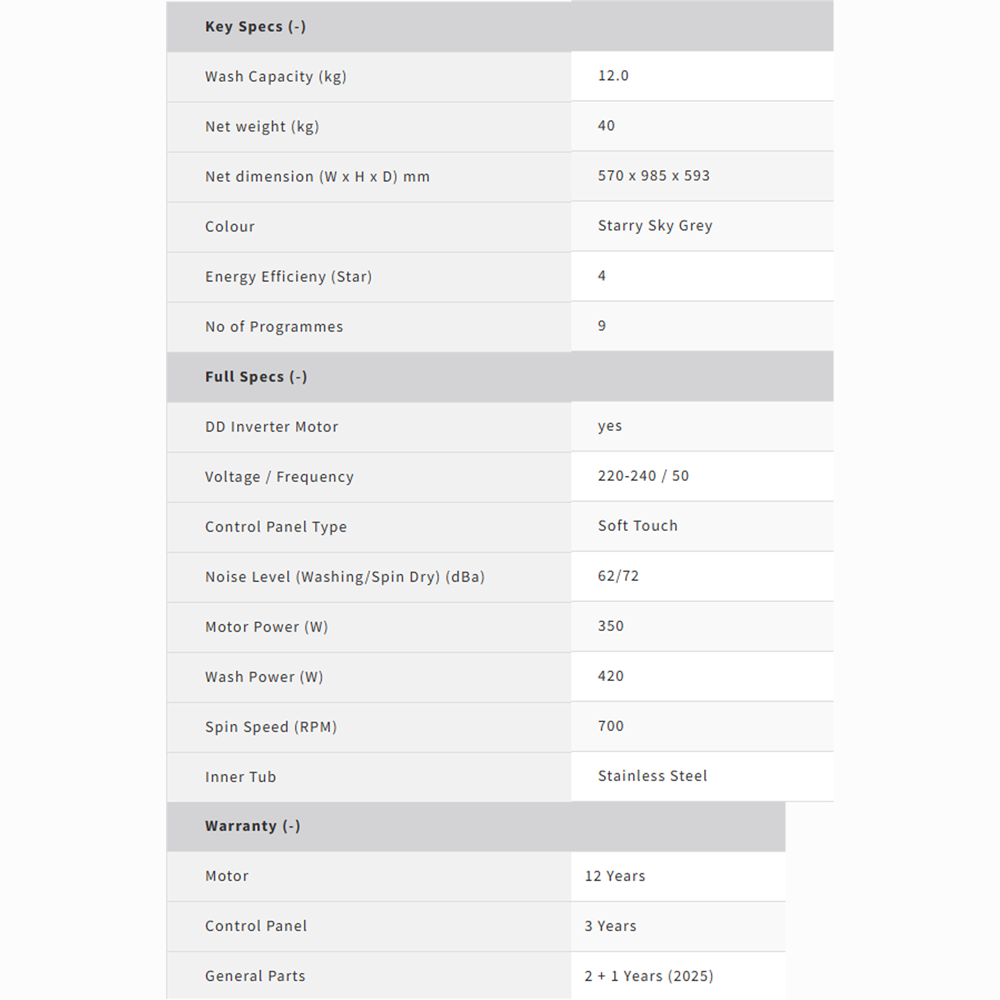Collapse the Full Specs section
Screen dimensions: 1000x1000
coord(256,377)
